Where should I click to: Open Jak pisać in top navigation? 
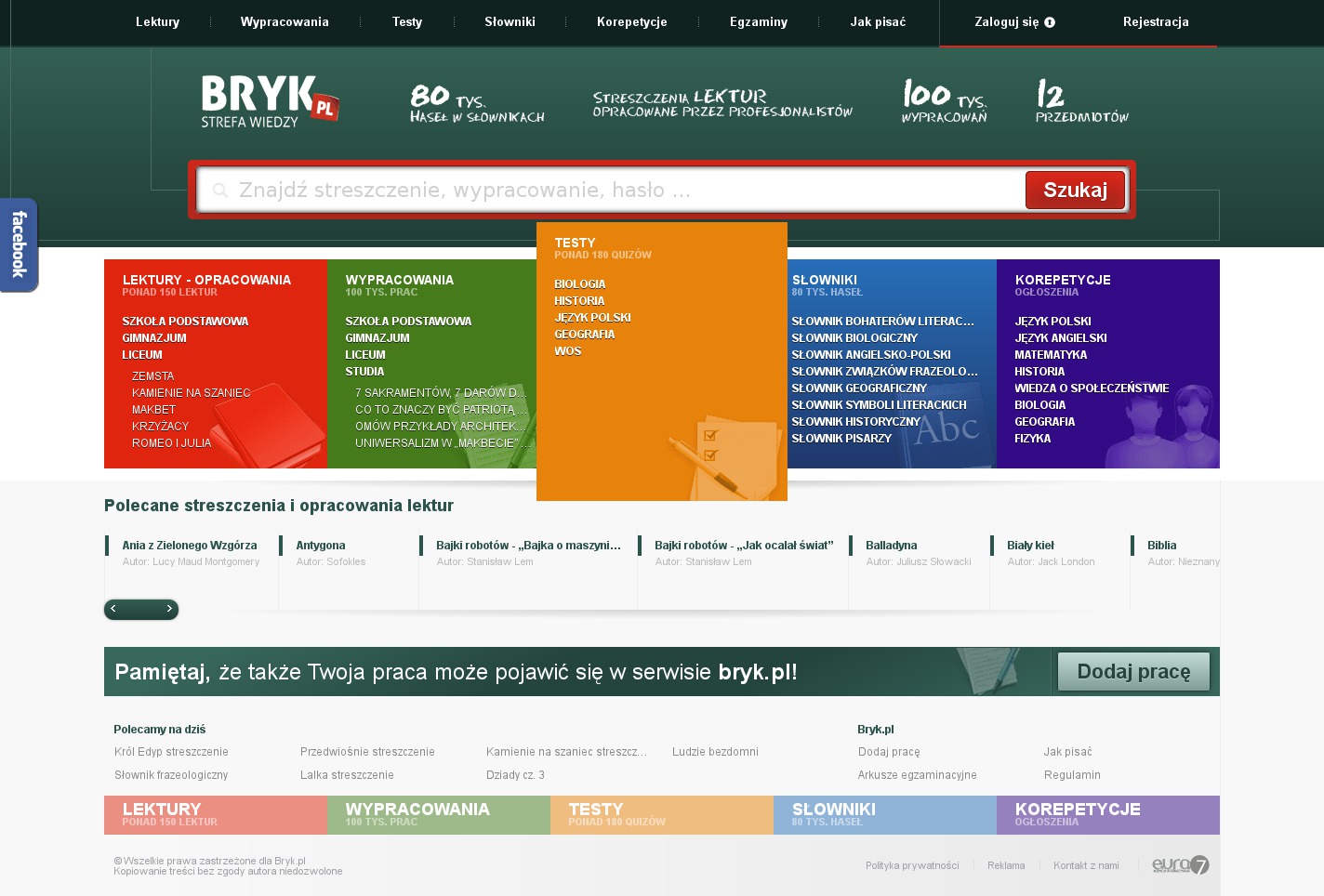coord(878,21)
